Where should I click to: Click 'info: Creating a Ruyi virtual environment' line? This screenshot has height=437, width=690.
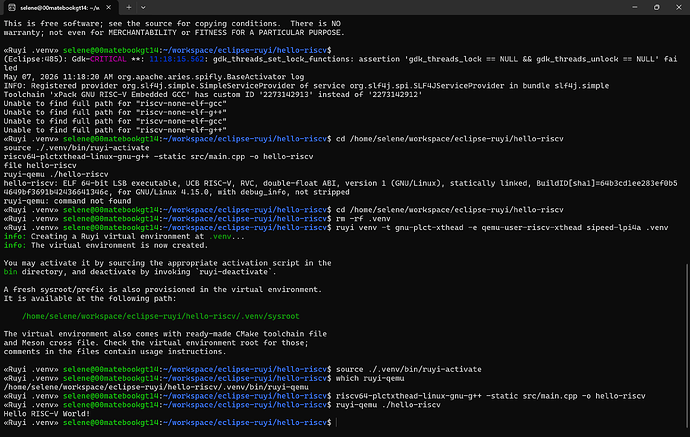point(124,236)
